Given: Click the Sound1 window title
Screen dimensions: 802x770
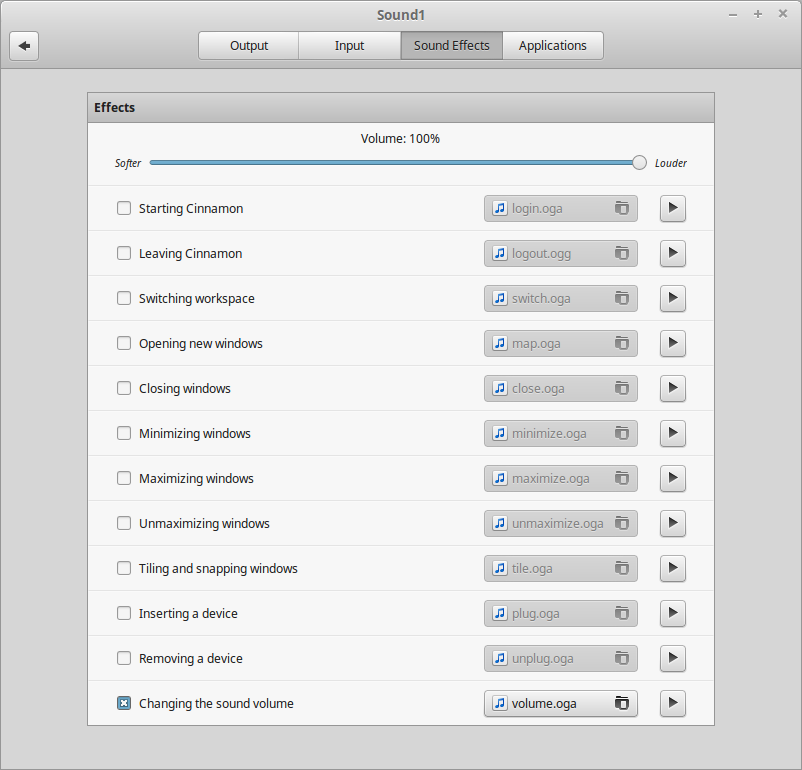Looking at the screenshot, I should click(401, 15).
